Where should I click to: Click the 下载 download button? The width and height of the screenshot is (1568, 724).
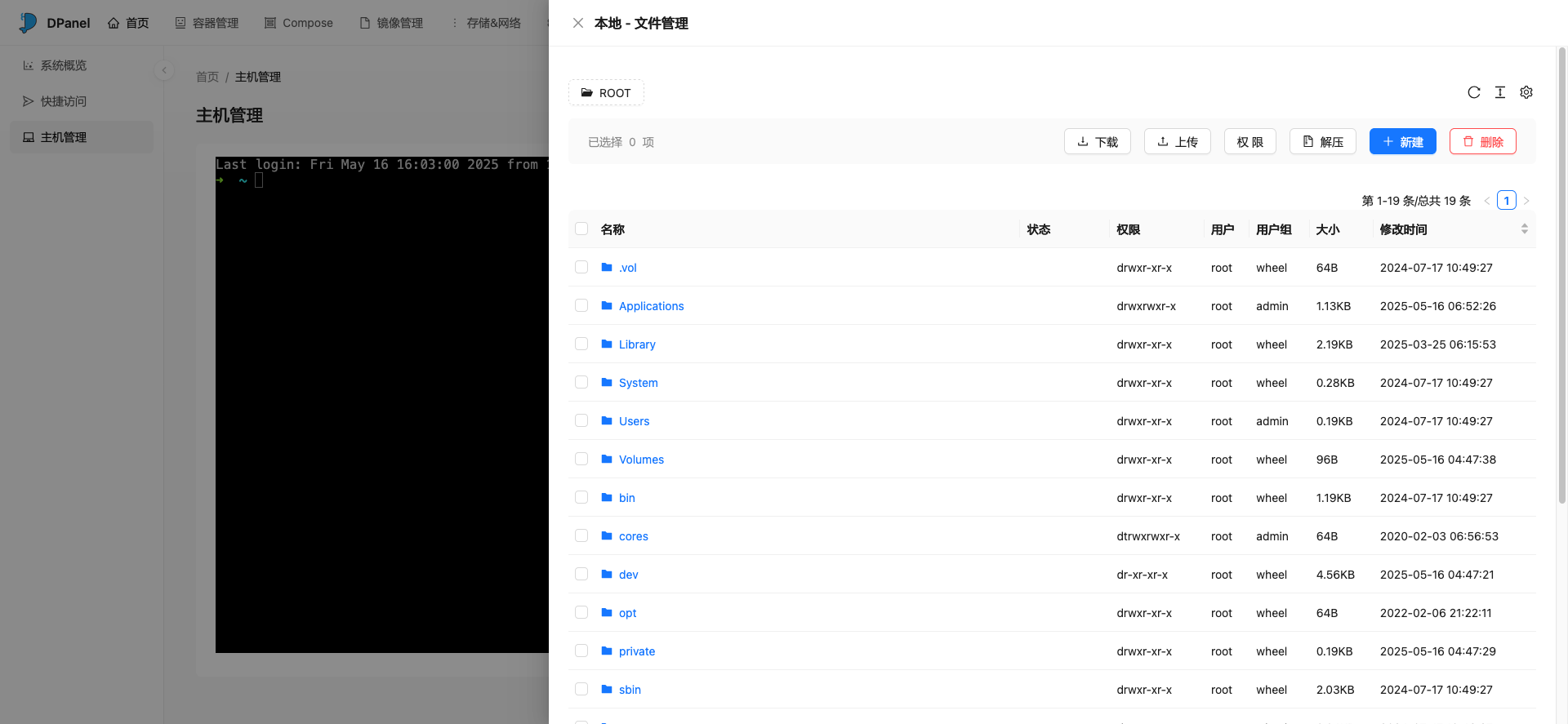[x=1098, y=141]
